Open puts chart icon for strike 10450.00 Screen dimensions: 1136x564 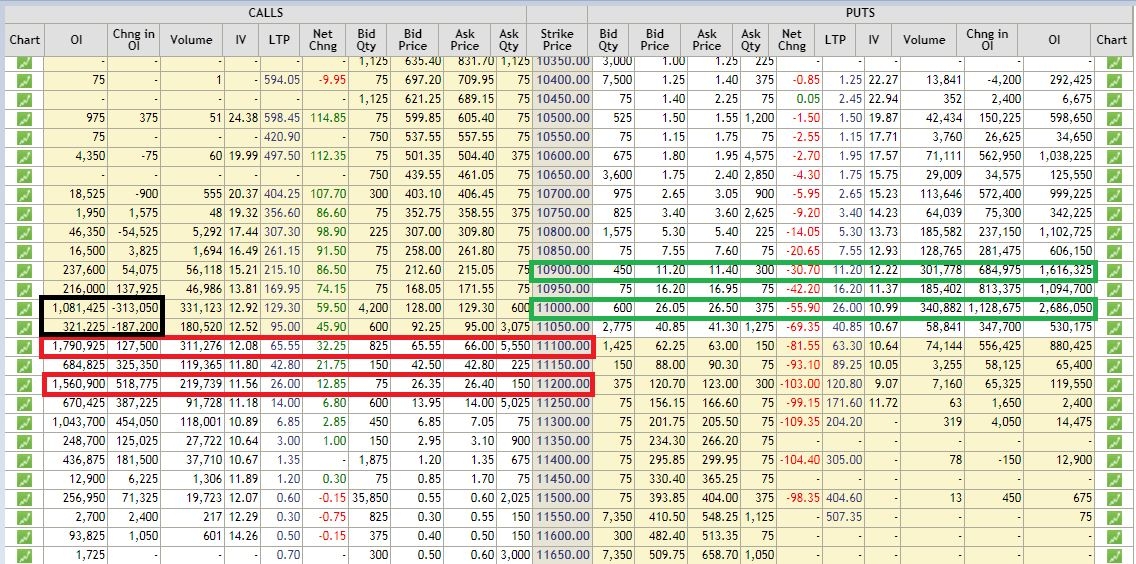coord(1114,99)
